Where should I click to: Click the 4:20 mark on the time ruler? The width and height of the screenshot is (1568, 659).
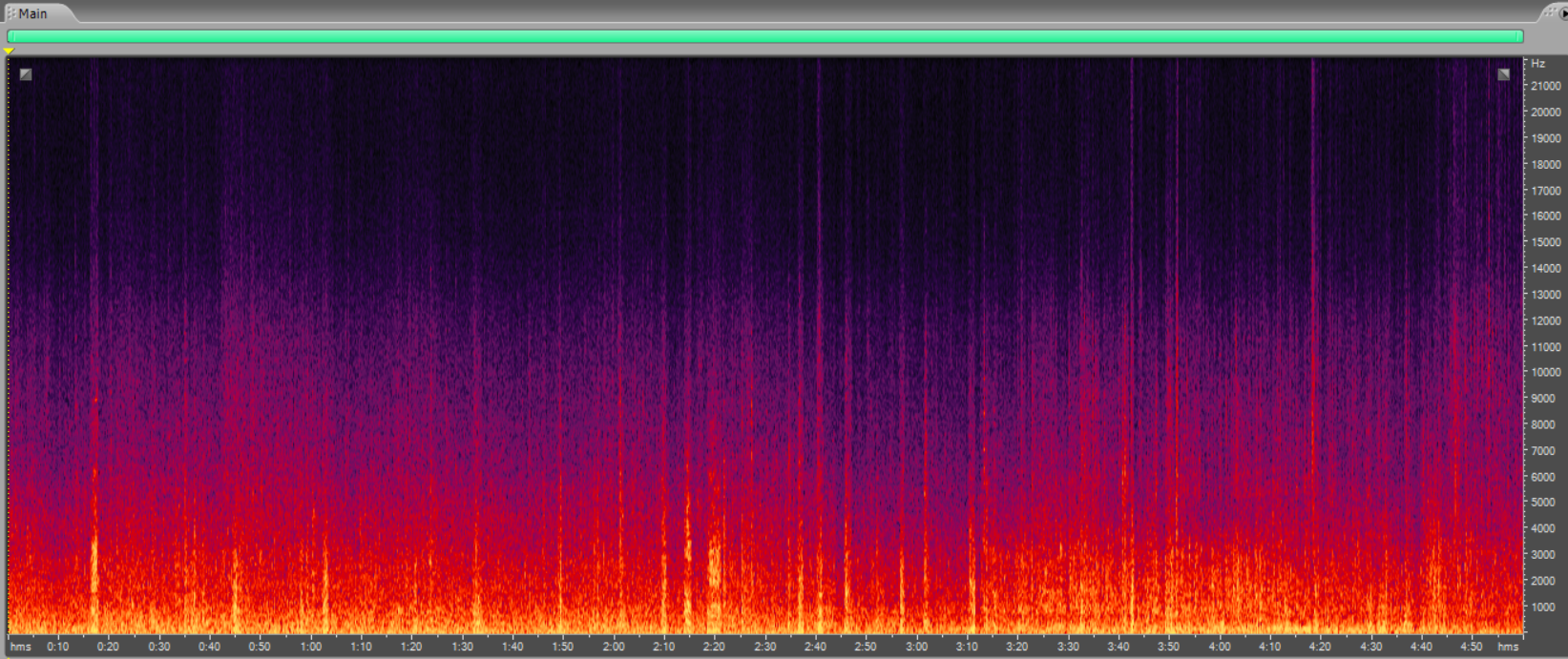1320,647
